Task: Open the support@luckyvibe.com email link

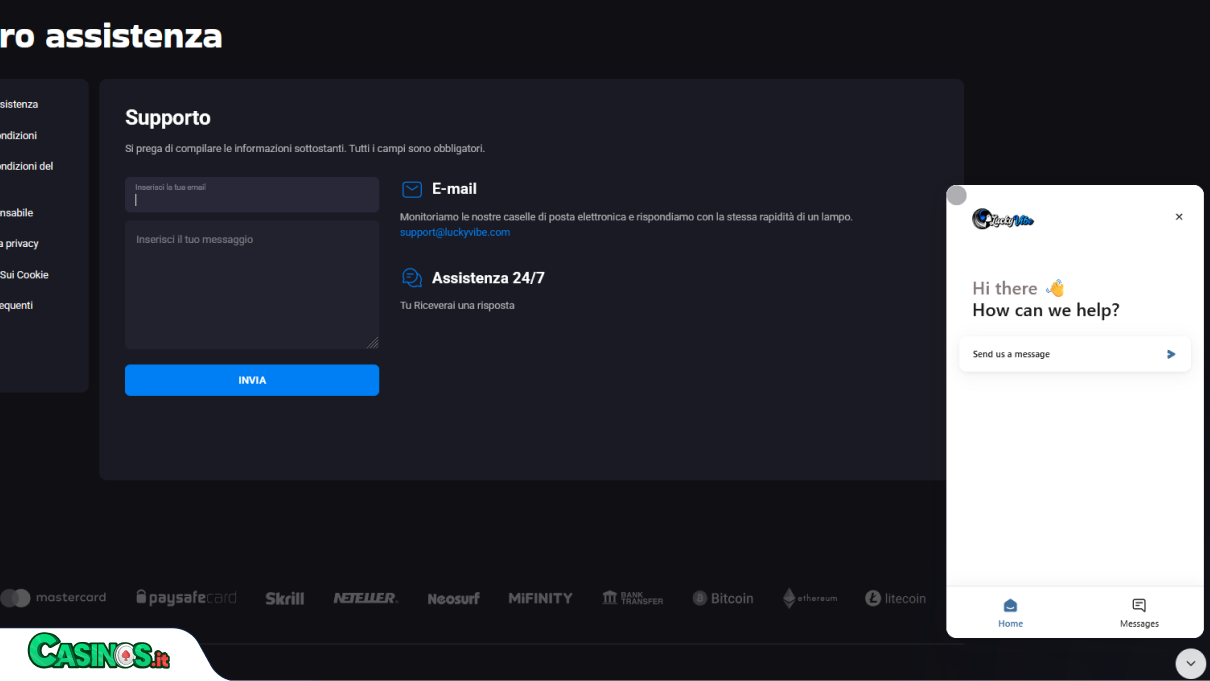Action: tap(455, 232)
